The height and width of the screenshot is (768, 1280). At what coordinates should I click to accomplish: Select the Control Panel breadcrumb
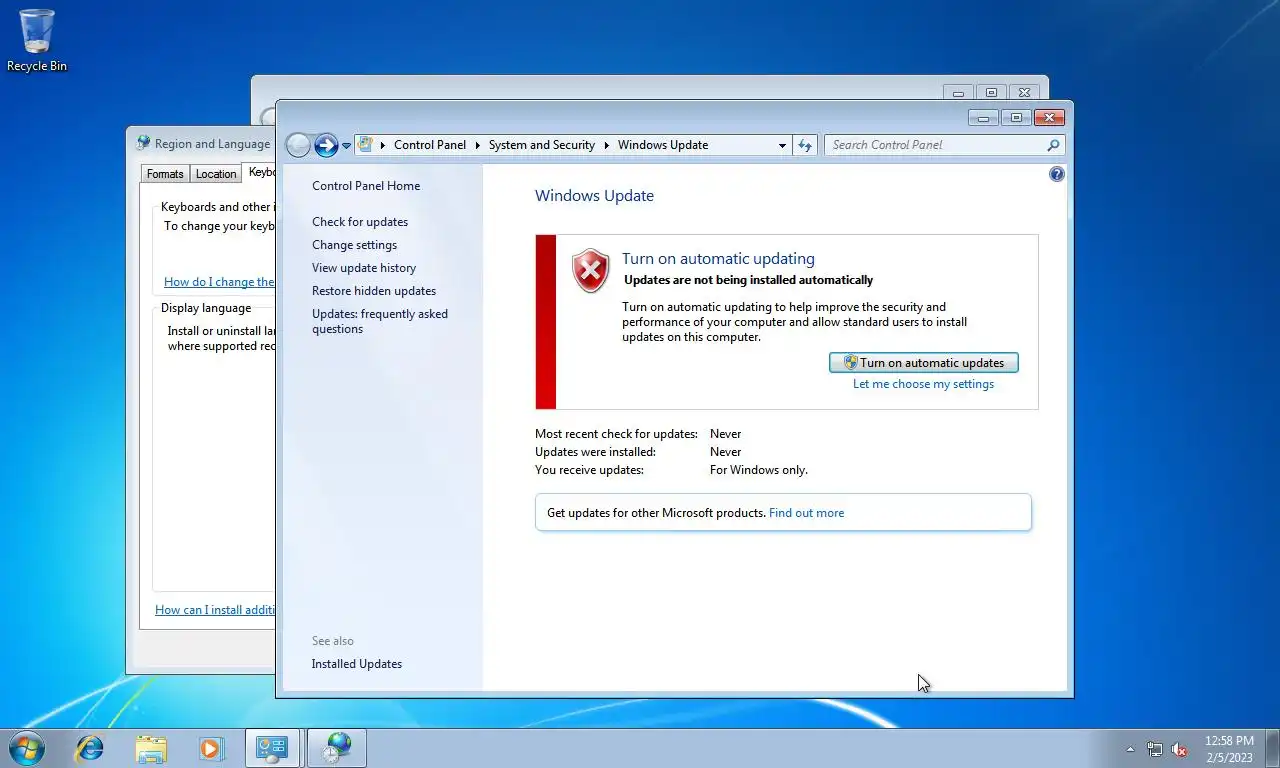[x=430, y=145]
